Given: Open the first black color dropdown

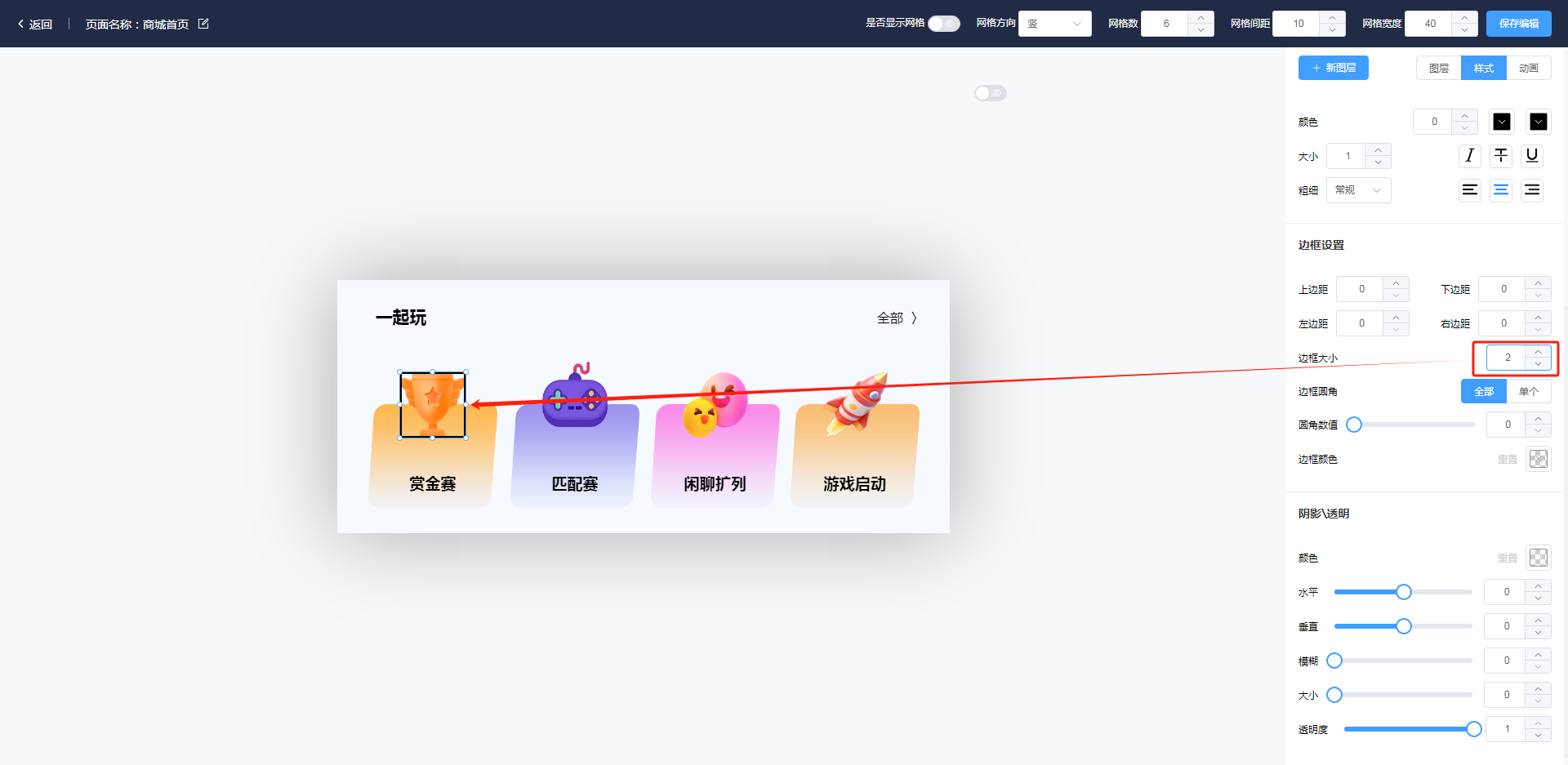Looking at the screenshot, I should (x=1501, y=122).
